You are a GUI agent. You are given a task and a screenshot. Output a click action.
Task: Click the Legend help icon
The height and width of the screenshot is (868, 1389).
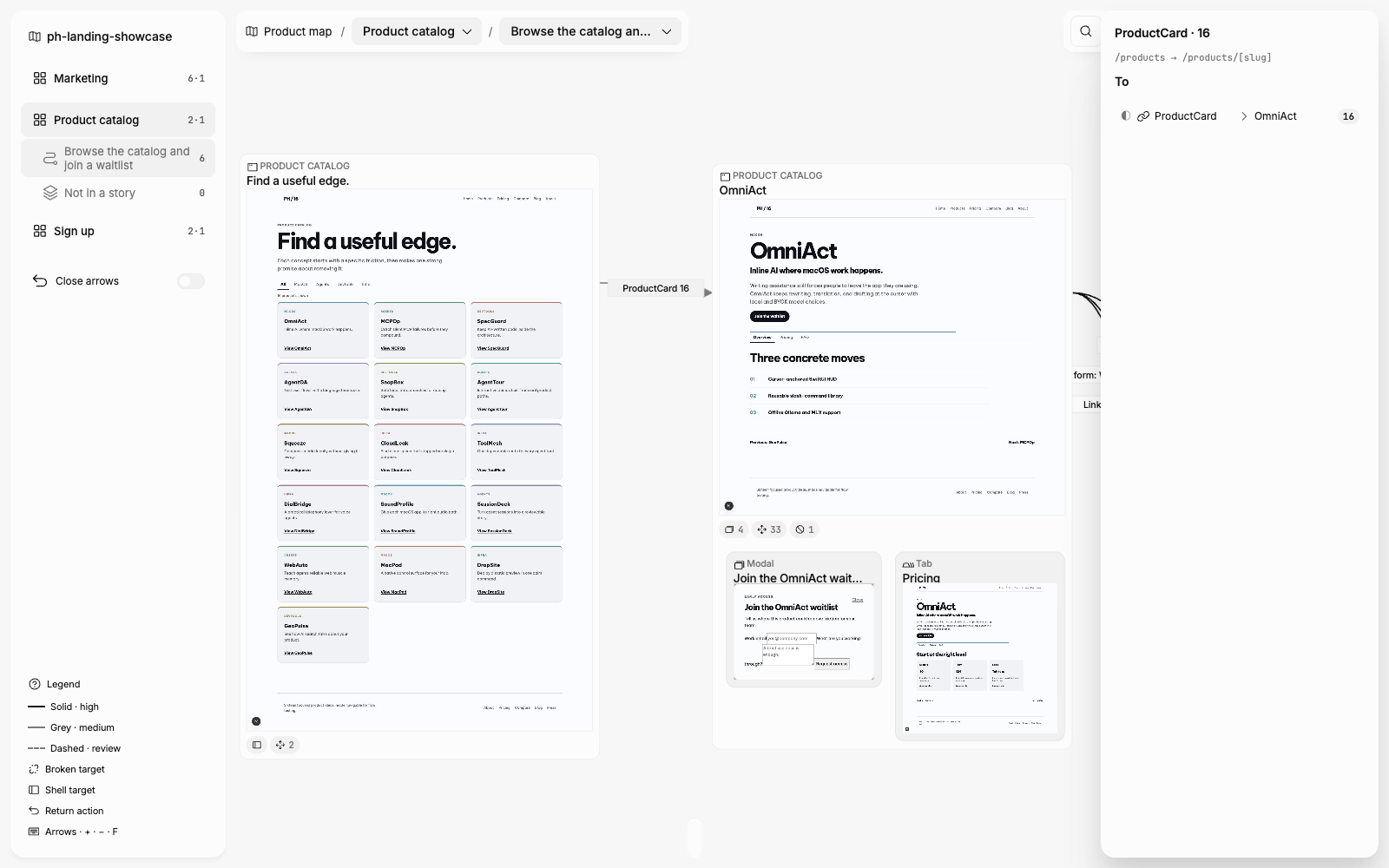point(35,684)
